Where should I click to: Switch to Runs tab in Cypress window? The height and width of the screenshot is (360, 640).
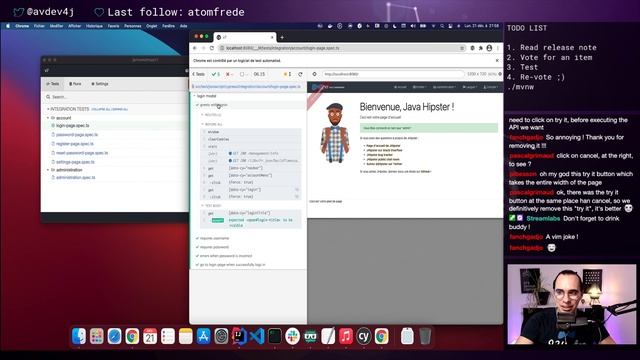[x=75, y=84]
